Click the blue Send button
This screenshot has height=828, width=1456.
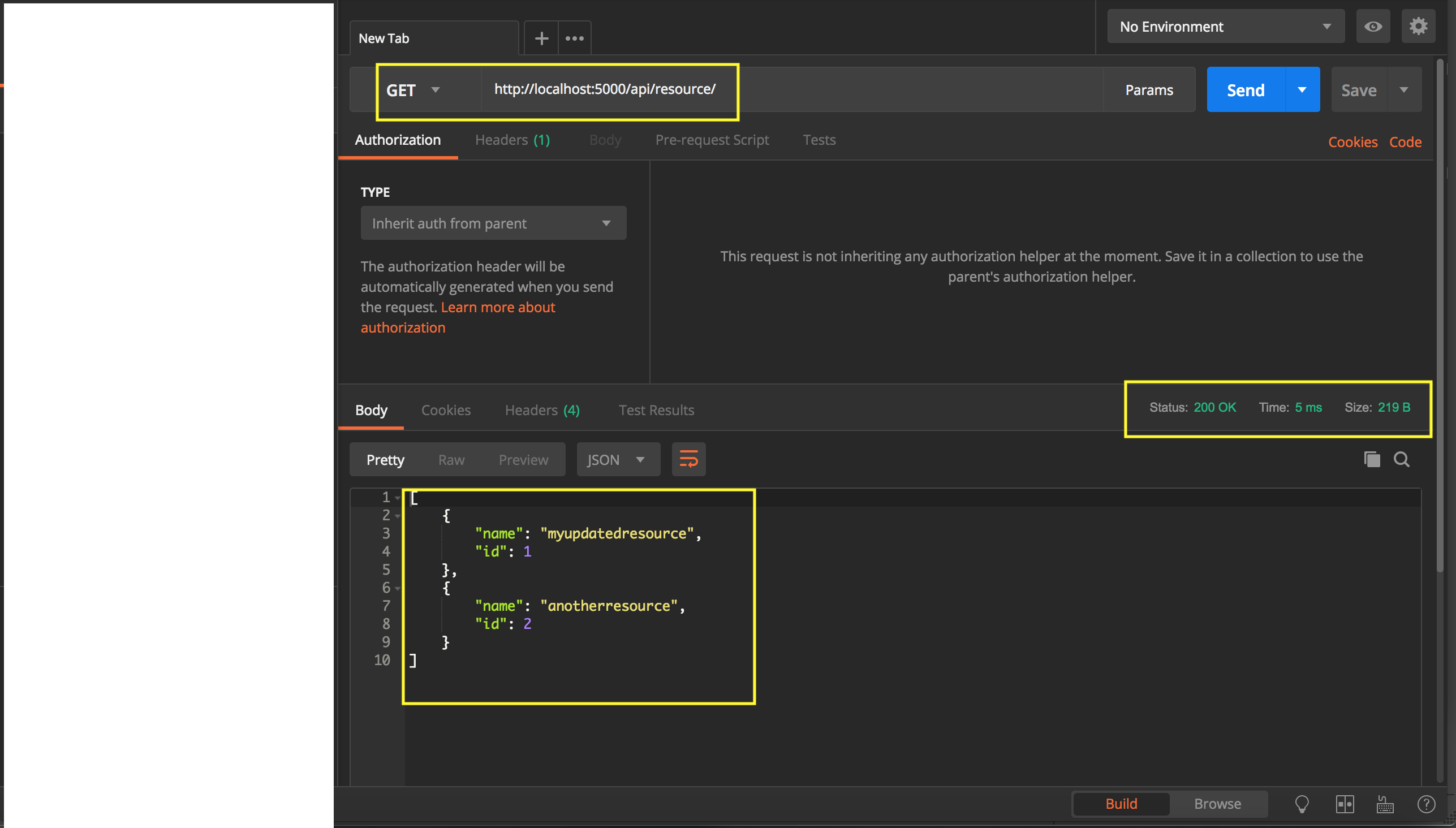point(1246,90)
